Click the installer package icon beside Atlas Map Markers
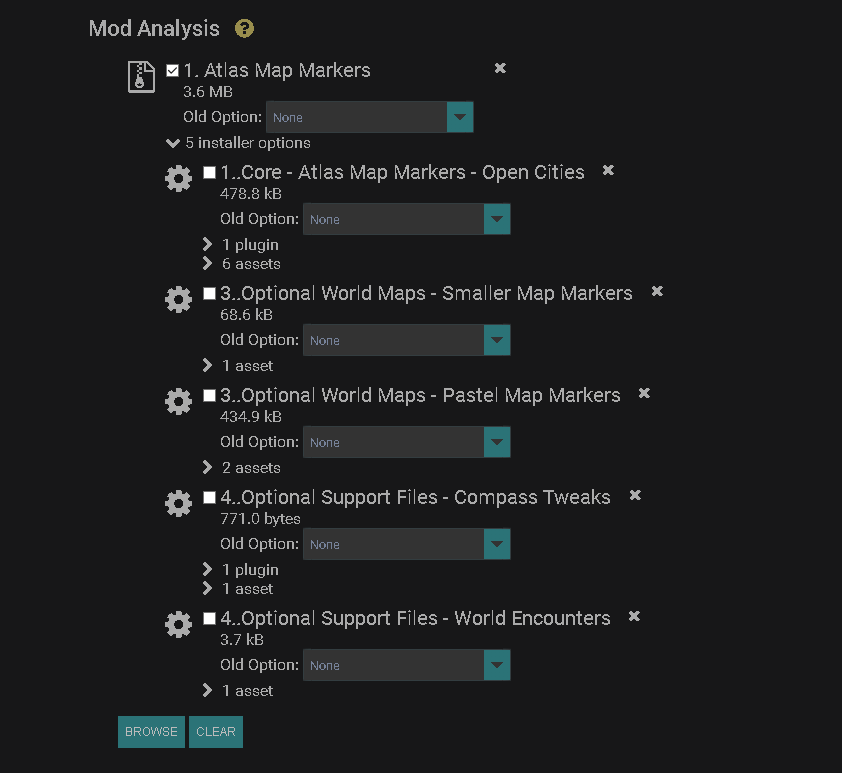Image resolution: width=842 pixels, height=773 pixels. point(141,77)
